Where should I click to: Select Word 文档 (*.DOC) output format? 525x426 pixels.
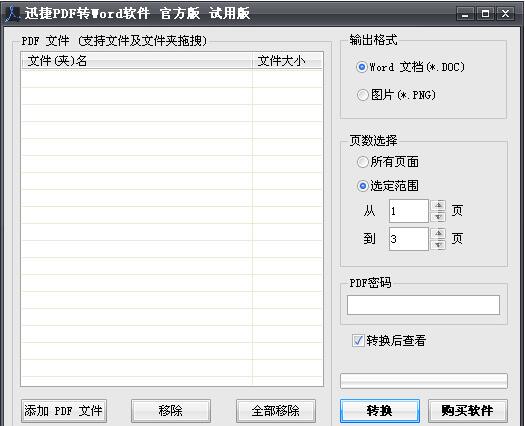click(410, 67)
